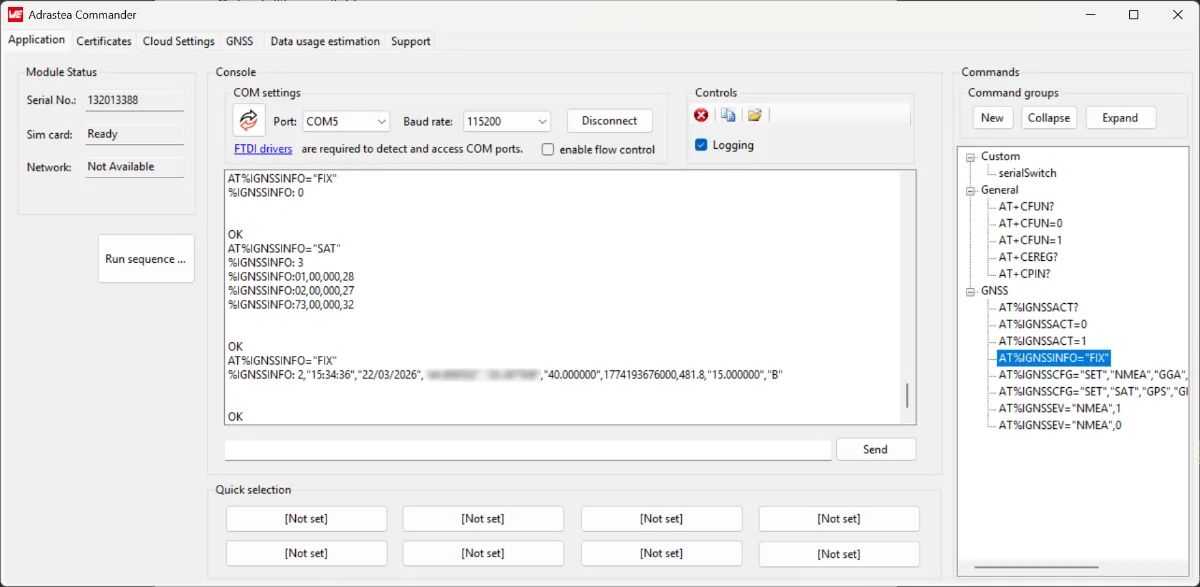Click the red clear console icon
This screenshot has width=1200, height=587.
pos(701,115)
